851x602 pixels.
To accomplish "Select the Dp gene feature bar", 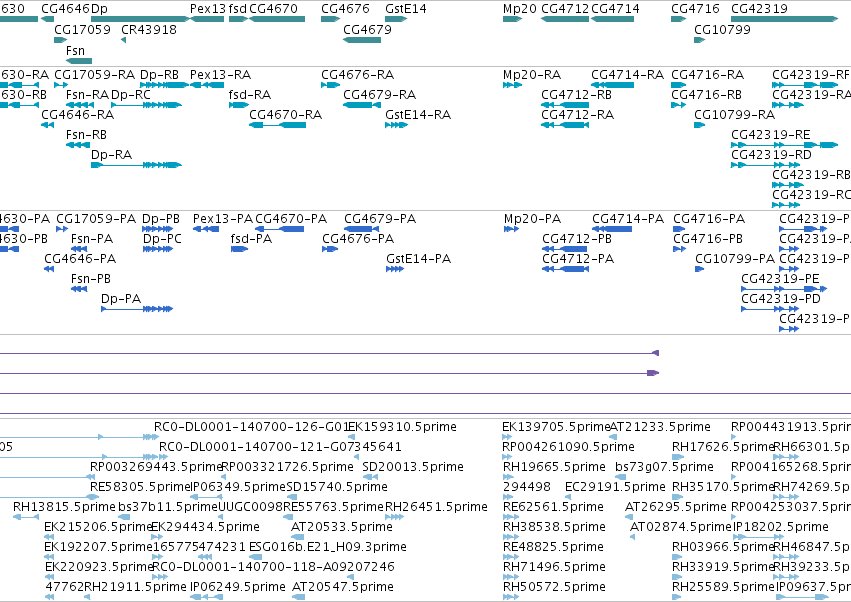I will [x=140, y=19].
